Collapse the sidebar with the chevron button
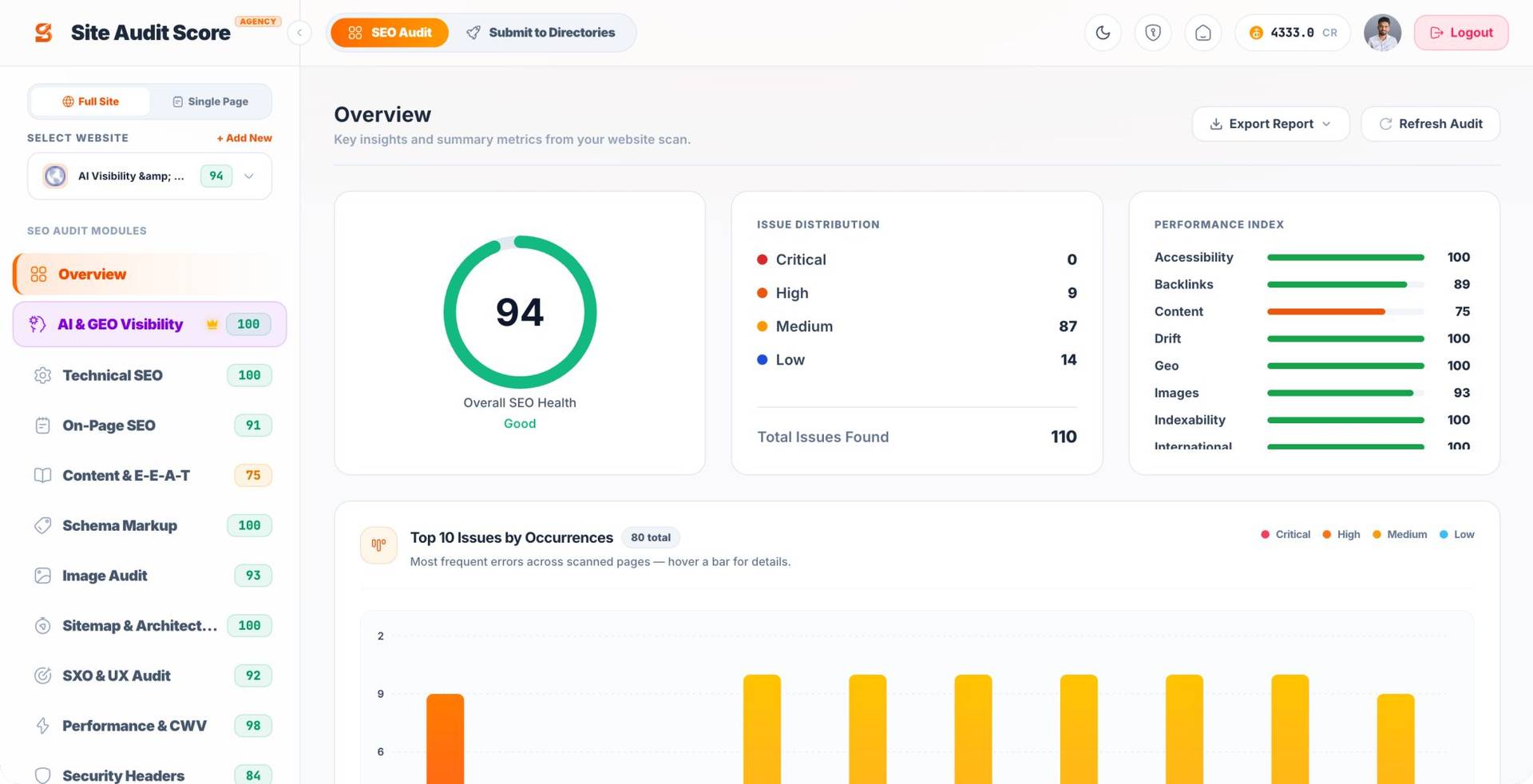 click(x=299, y=33)
